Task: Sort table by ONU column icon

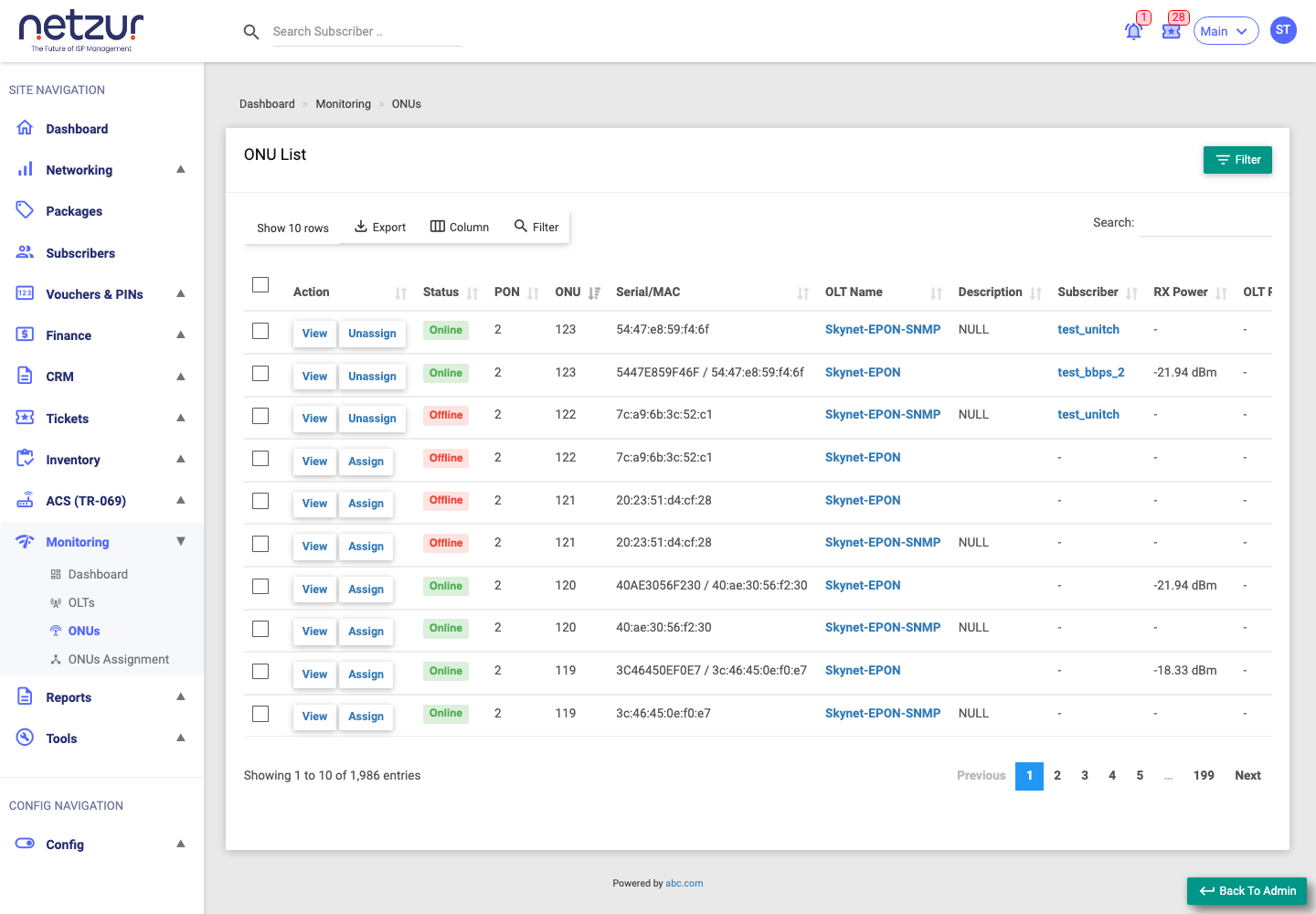Action: click(595, 293)
